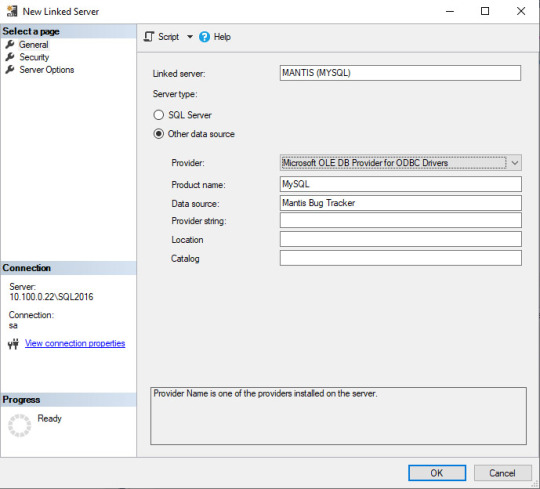Expand the Script dropdown arrow
This screenshot has width=540, height=489.
click(x=190, y=37)
